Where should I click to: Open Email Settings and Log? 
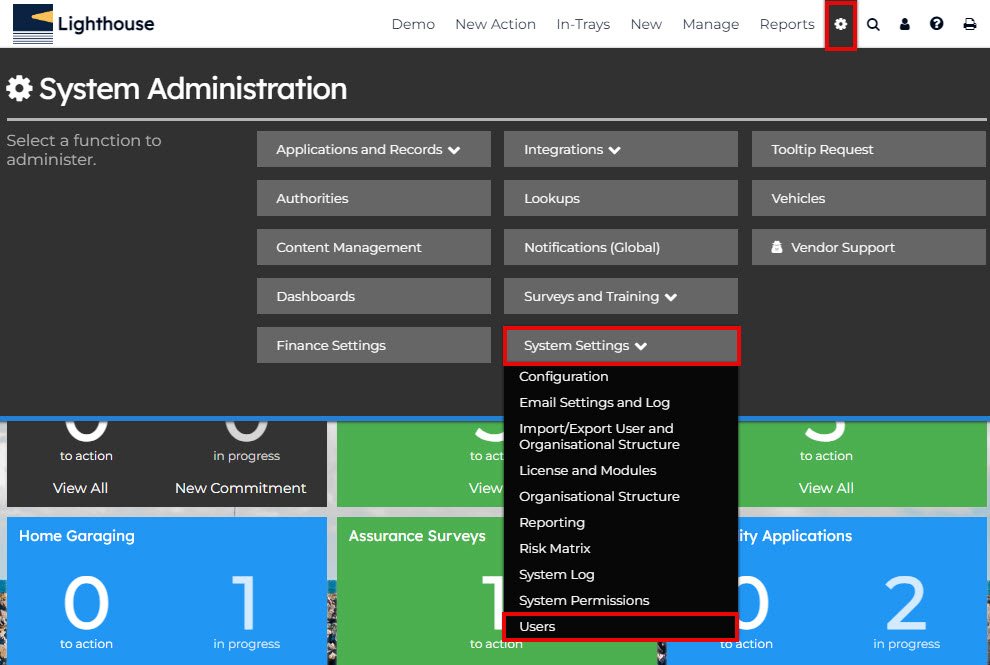pyautogui.click(x=594, y=402)
